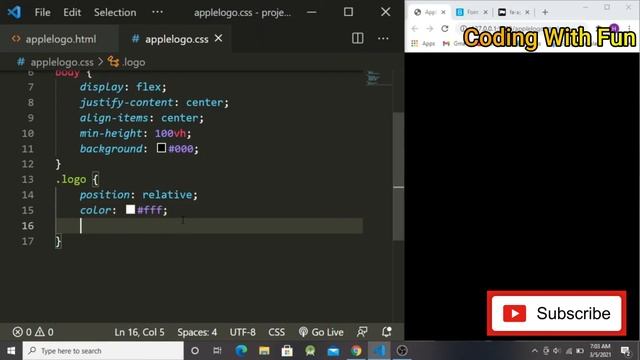Open Task View on the taskbar
640x360 pixels.
[x=217, y=351]
